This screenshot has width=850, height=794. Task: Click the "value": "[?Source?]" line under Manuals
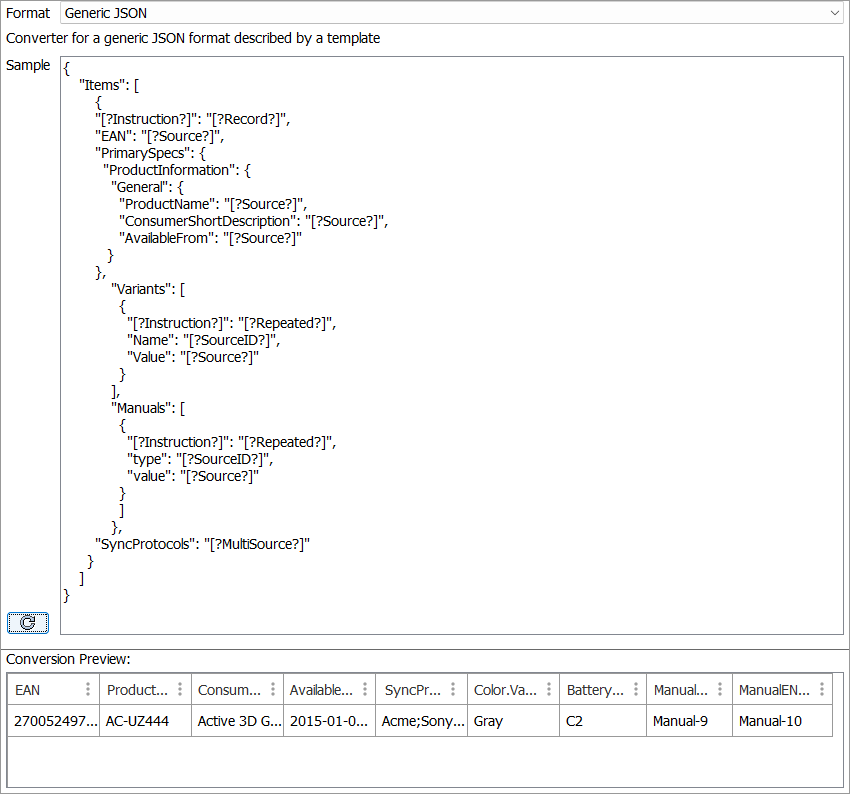point(193,476)
